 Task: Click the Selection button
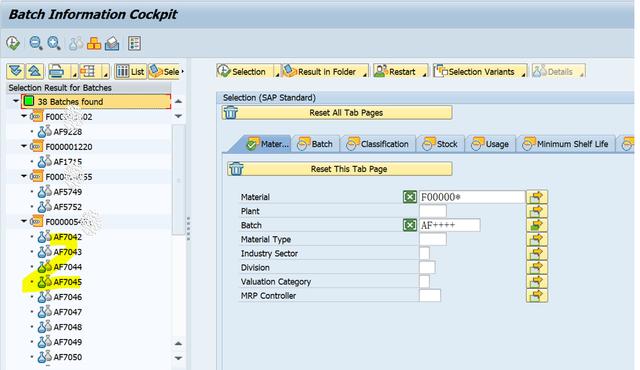pos(245,71)
